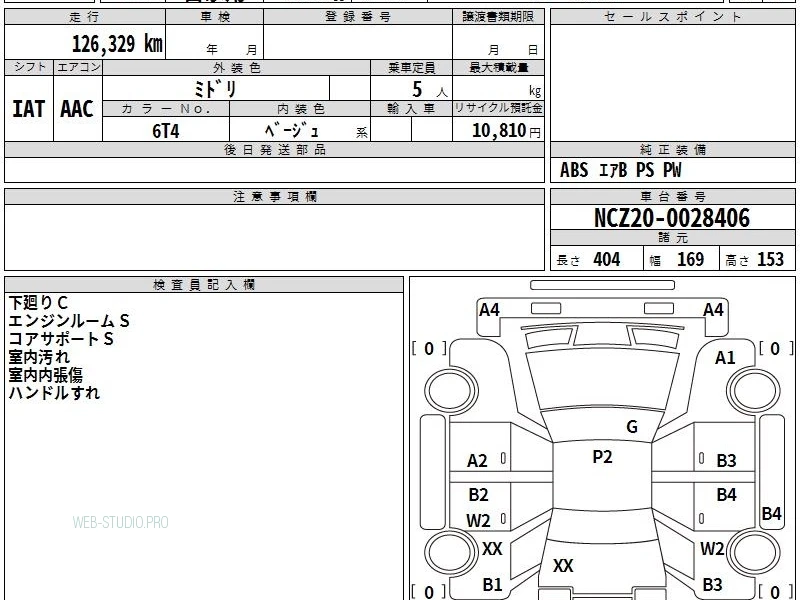Click the 乗車定員 header

click(x=411, y=67)
